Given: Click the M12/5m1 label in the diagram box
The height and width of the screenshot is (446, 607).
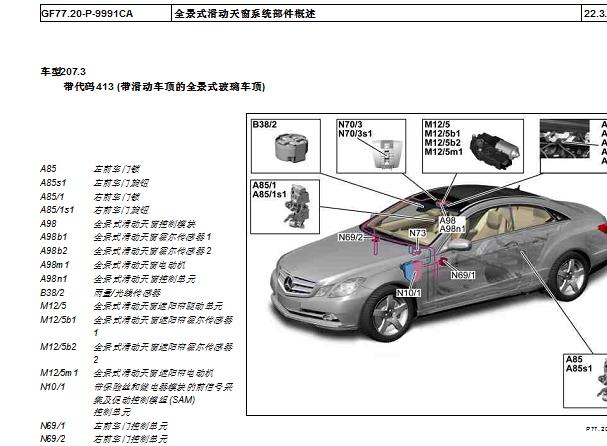Looking at the screenshot, I should (444, 152).
